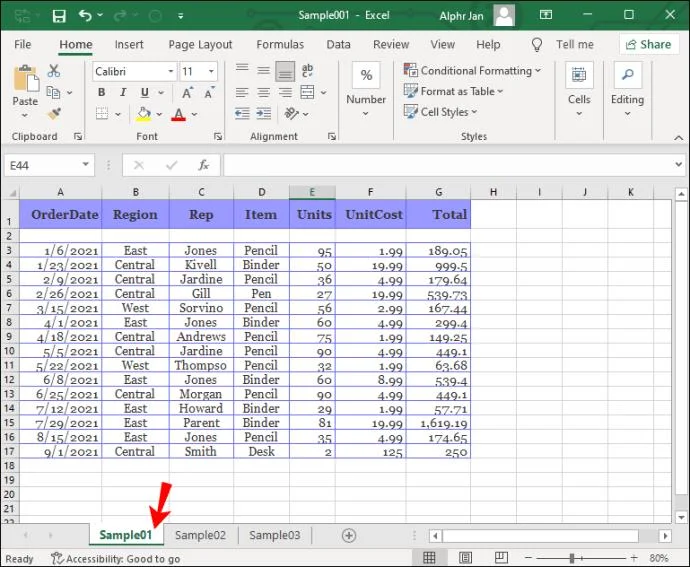The height and width of the screenshot is (567, 690).
Task: Open the Page Layout tab
Action: 200,44
